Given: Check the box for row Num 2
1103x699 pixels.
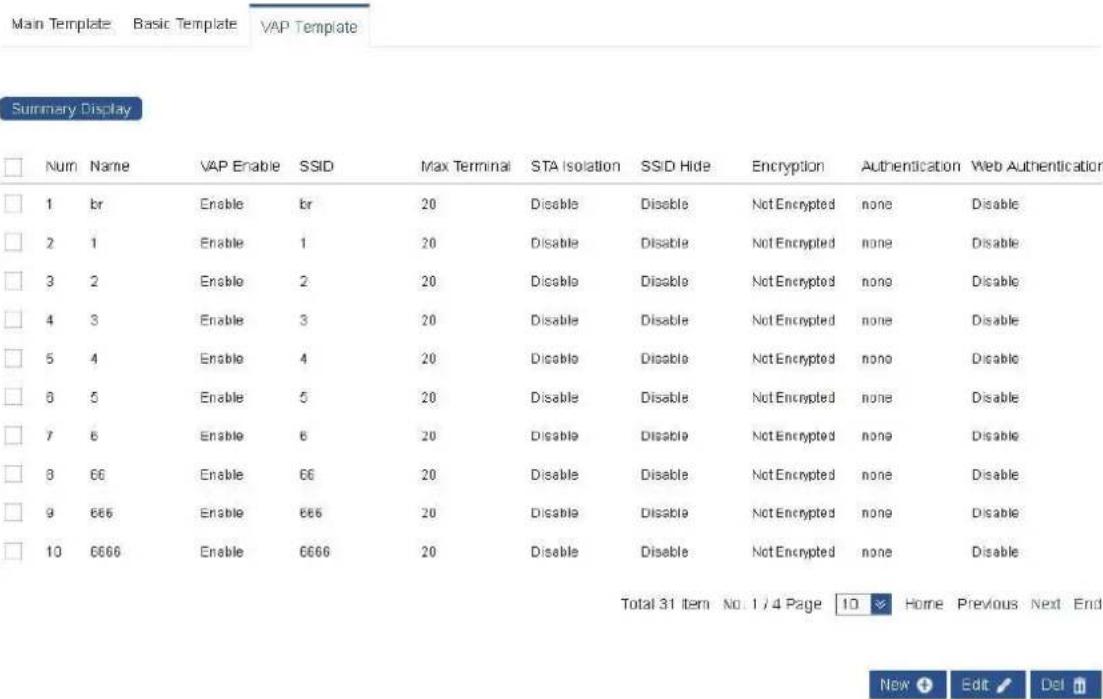Looking at the screenshot, I should tap(13, 243).
